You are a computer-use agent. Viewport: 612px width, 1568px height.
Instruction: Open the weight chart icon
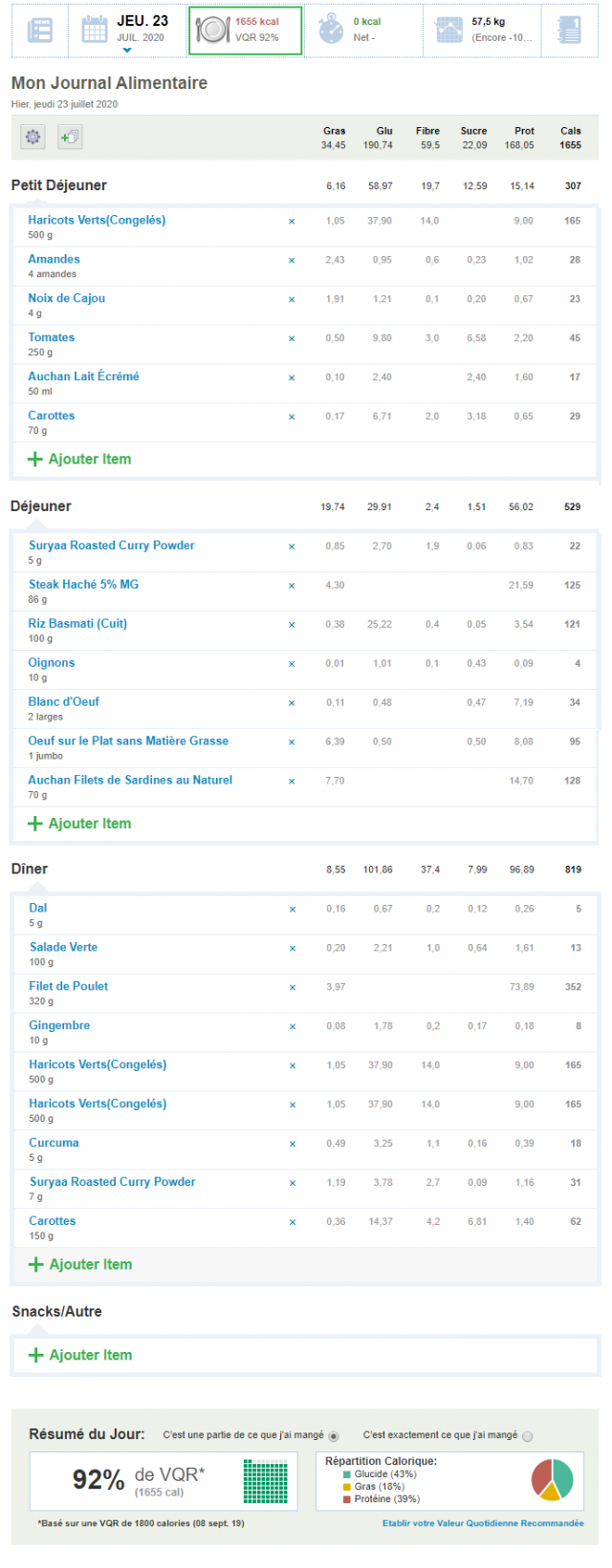[448, 30]
